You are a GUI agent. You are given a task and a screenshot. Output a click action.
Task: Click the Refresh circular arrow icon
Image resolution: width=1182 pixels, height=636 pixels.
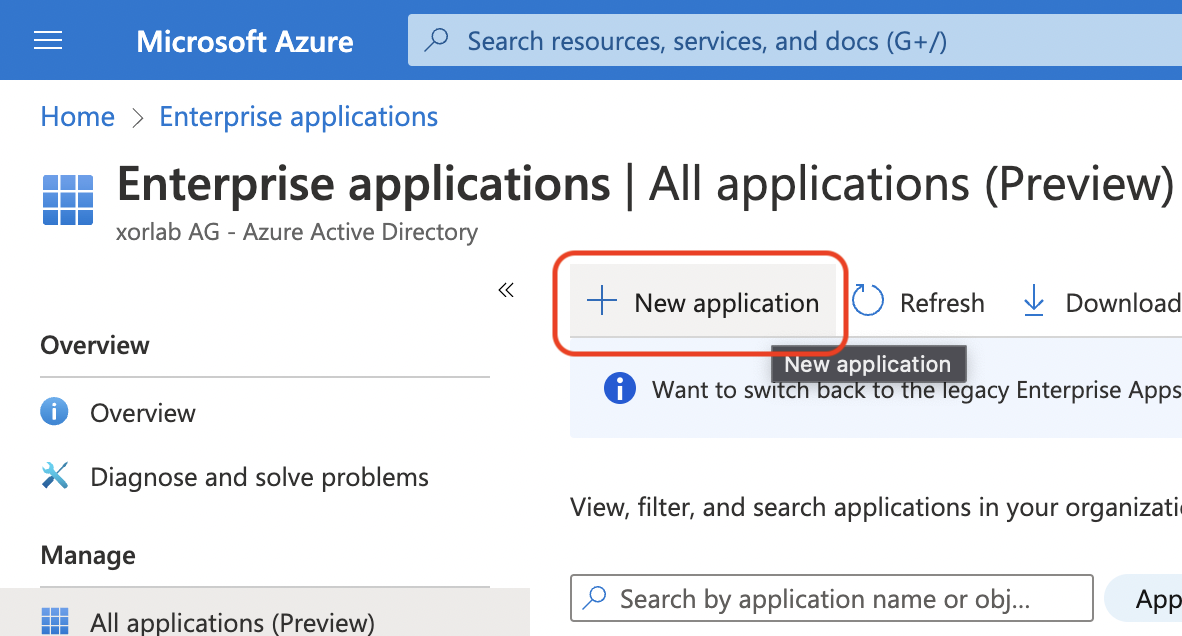(x=868, y=301)
